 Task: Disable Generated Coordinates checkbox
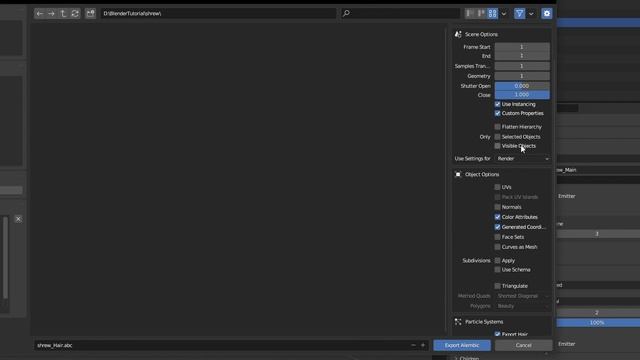497,227
